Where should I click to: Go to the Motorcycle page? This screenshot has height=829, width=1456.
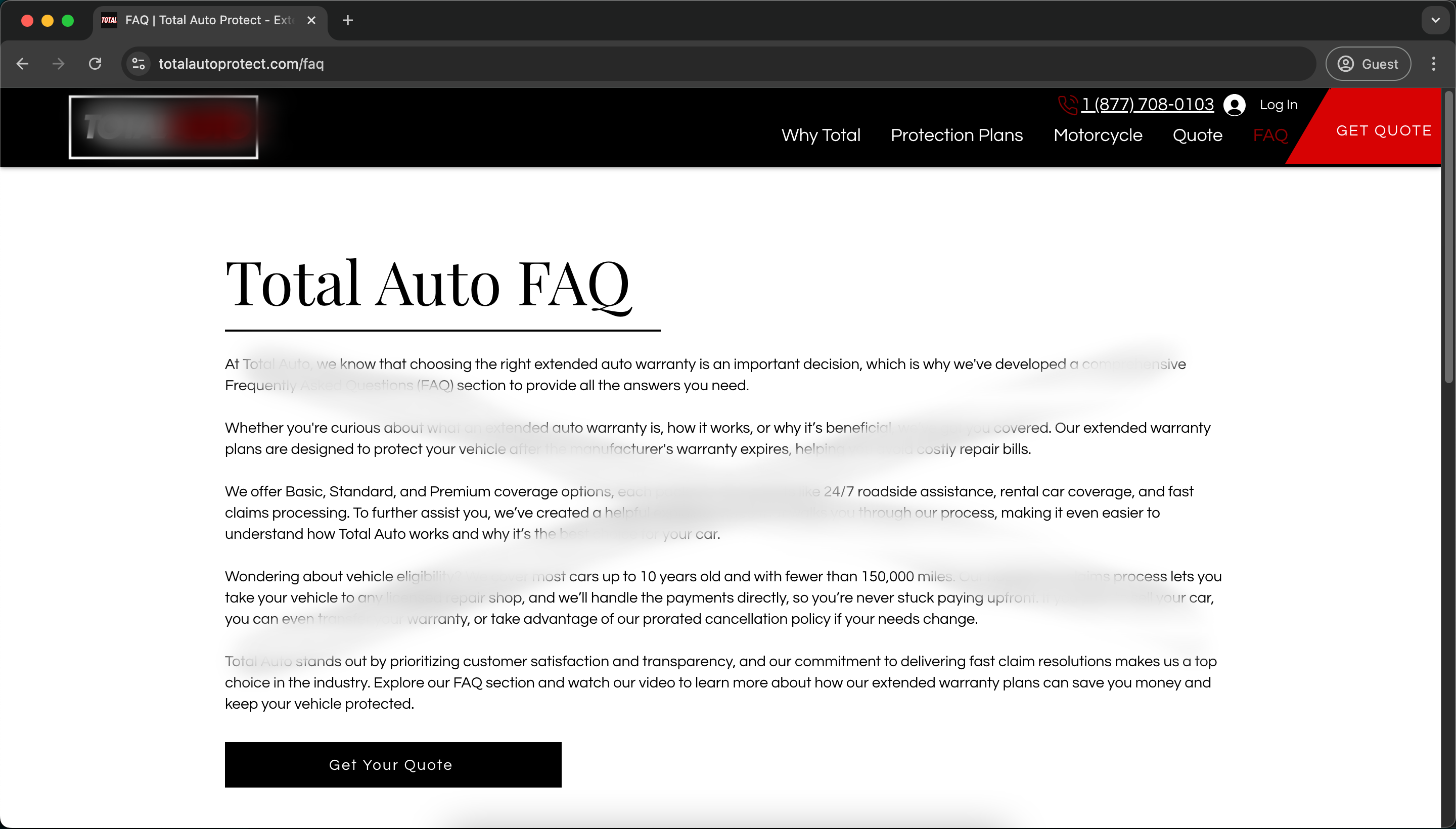(x=1097, y=135)
